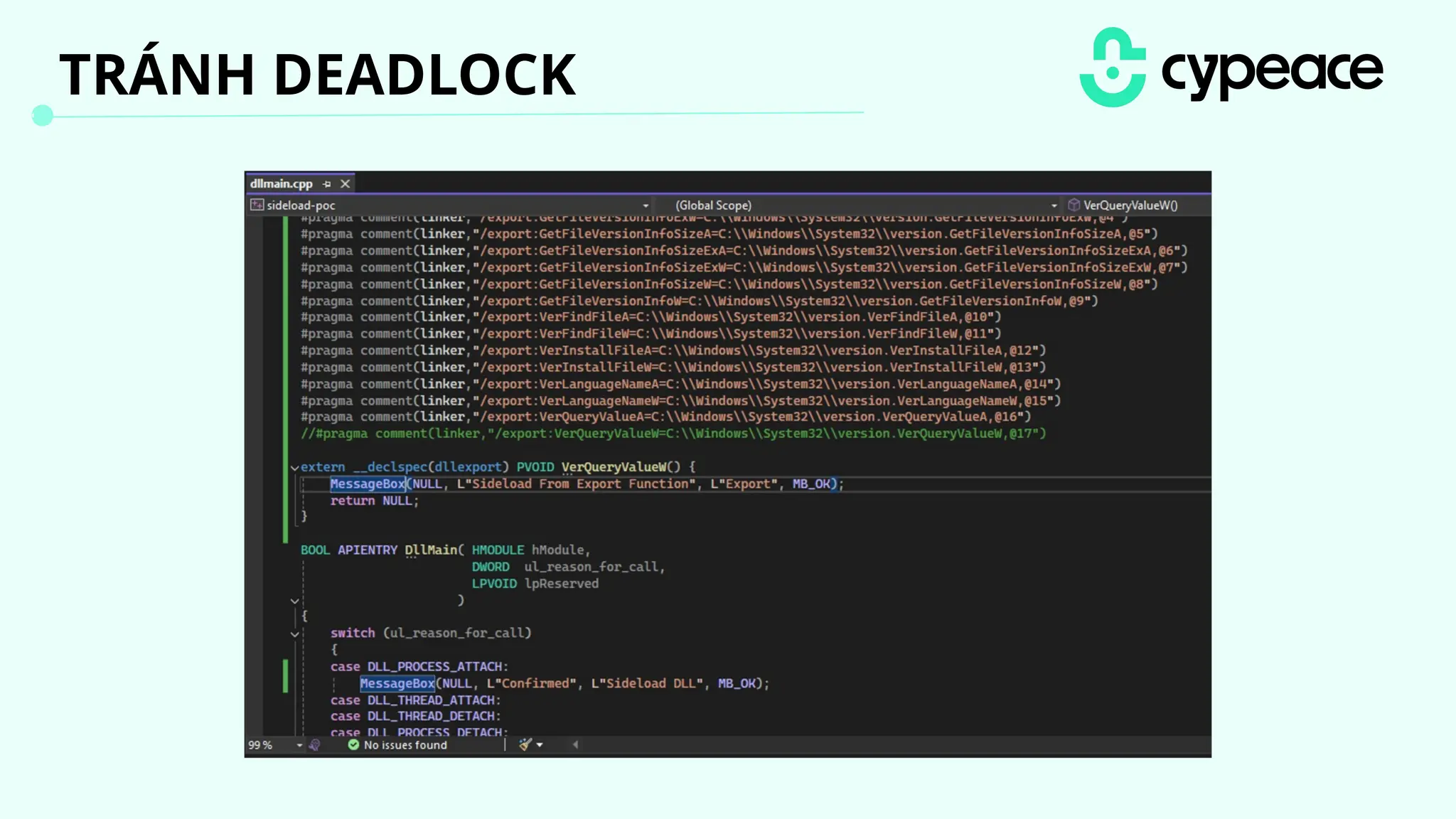
Task: Click MessageBox in the VerQueryValueW function
Action: coord(367,484)
